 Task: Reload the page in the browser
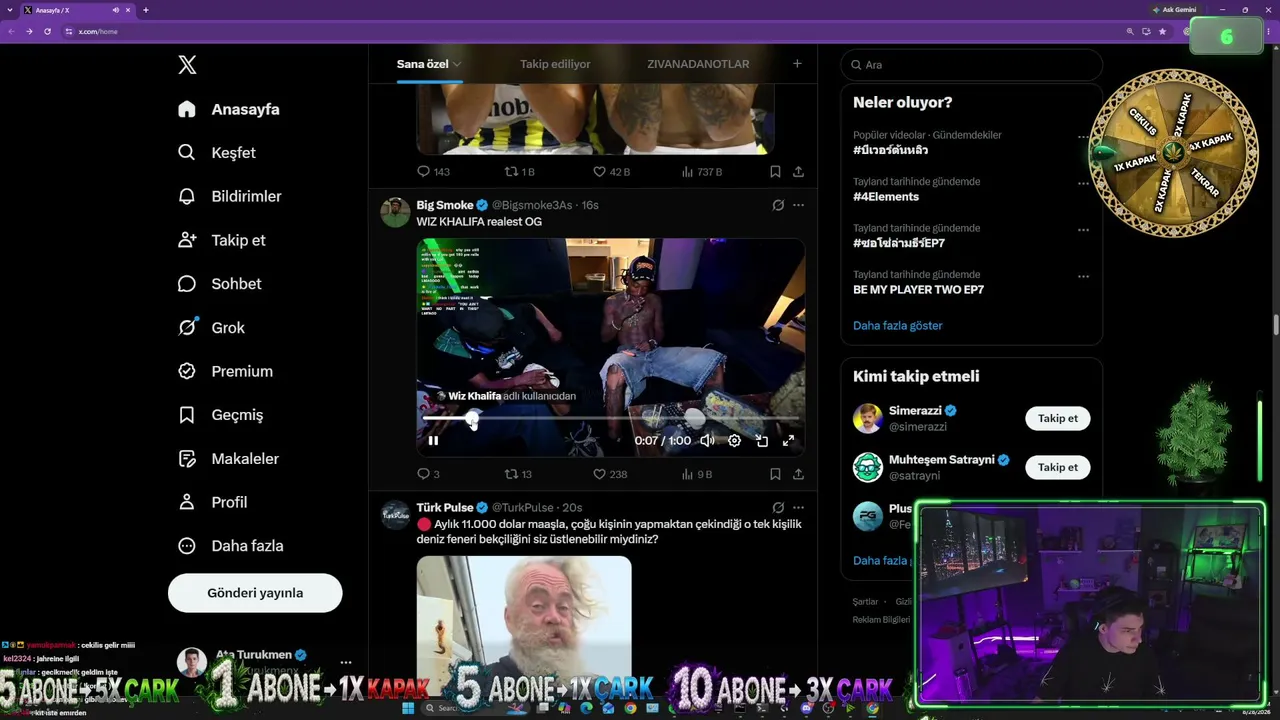pyautogui.click(x=47, y=31)
